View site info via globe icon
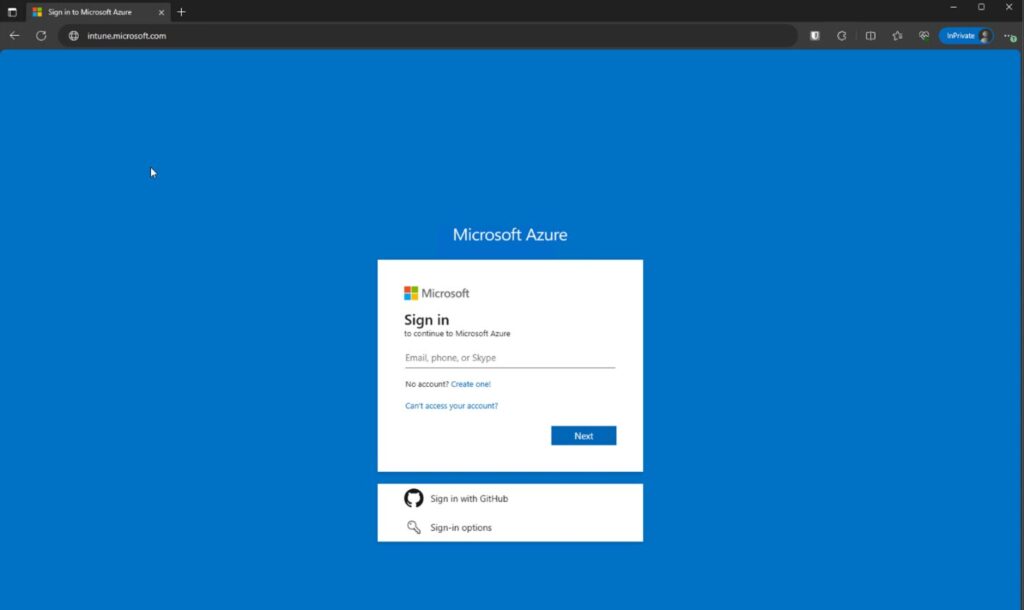The height and width of the screenshot is (610, 1024). (x=73, y=35)
